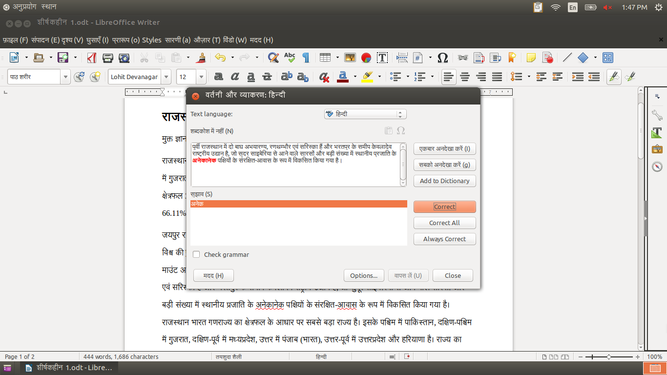Click the New Document toolbar icon
The image size is (667, 375).
point(14,57)
